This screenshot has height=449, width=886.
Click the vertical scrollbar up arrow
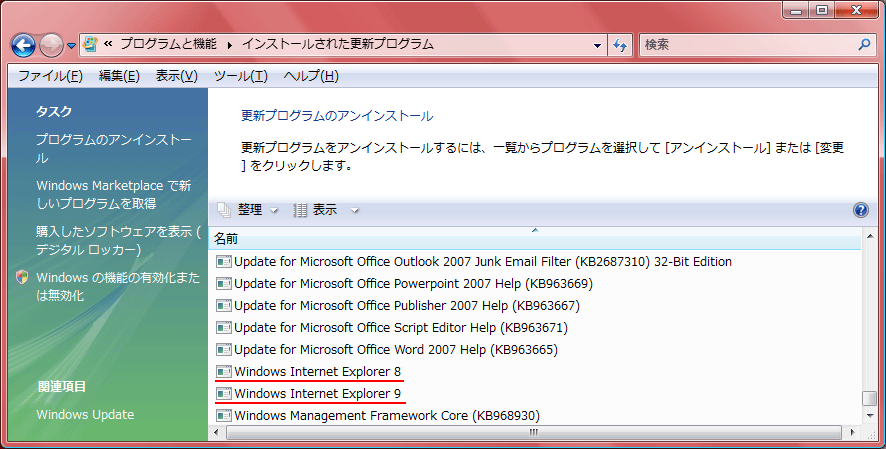870,236
